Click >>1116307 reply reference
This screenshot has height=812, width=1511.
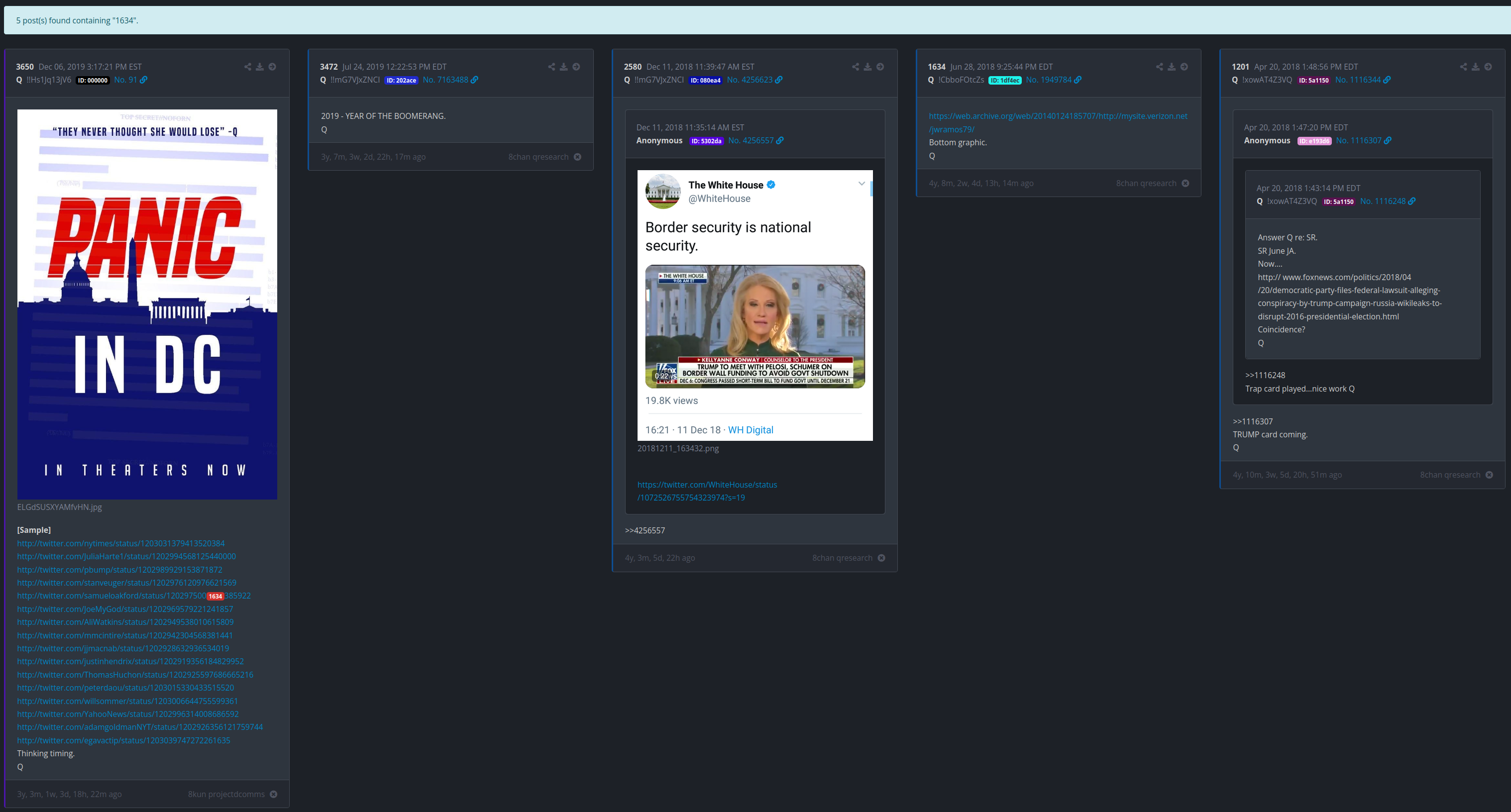pos(1252,421)
